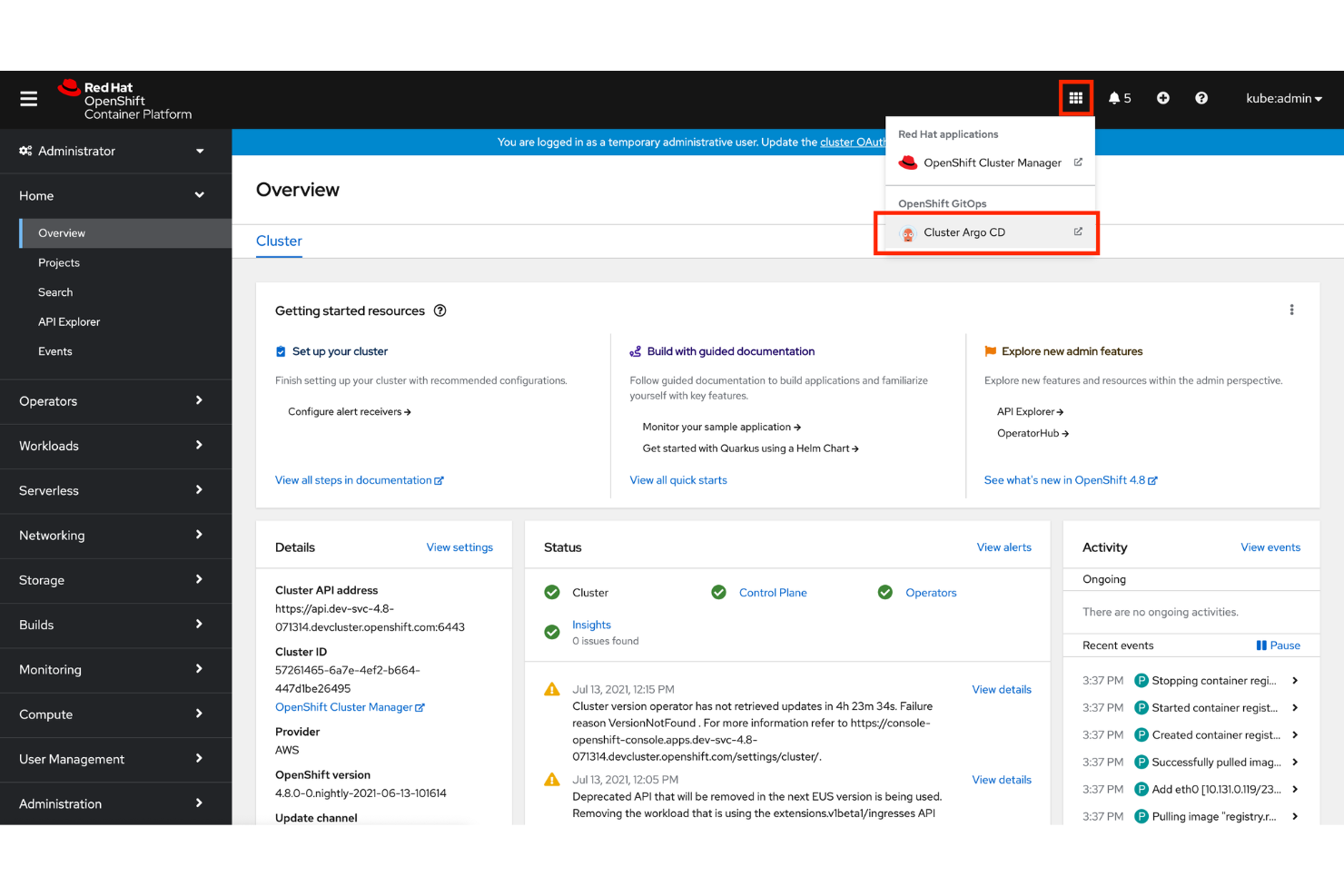1344x896 pixels.
Task: Click the green check icon beside Cluster status
Action: [x=552, y=593]
